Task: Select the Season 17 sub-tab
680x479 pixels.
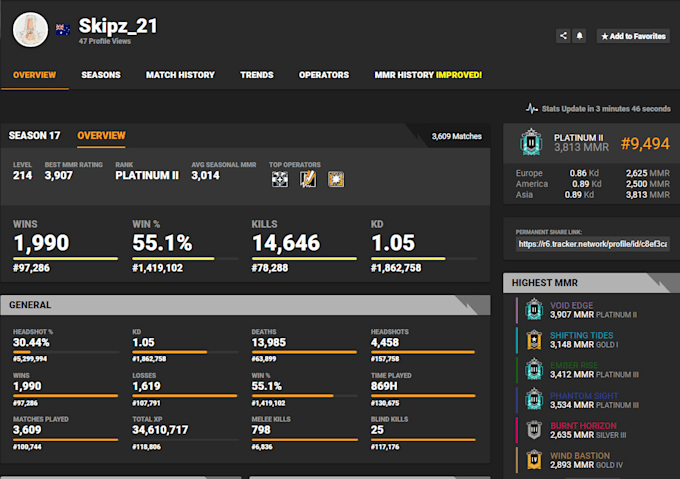Action: [x=34, y=136]
